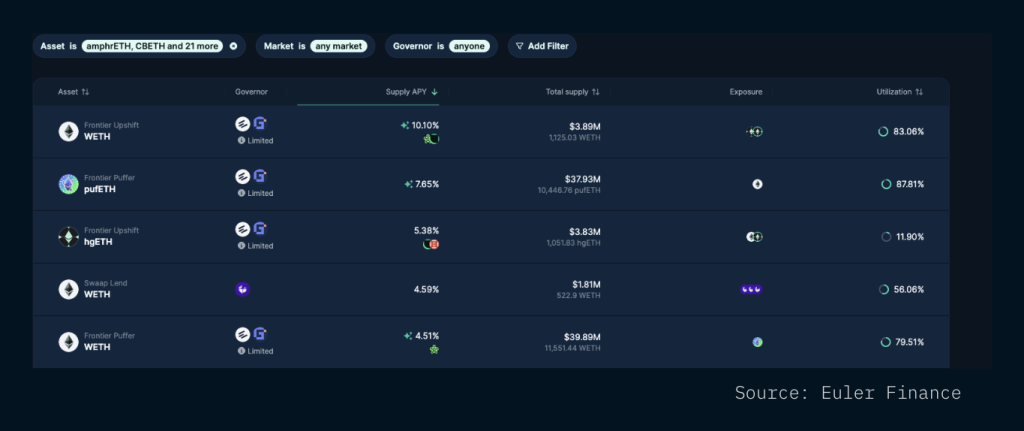1024x431 pixels.
Task: Click hgETH token icon
Action: click(69, 237)
